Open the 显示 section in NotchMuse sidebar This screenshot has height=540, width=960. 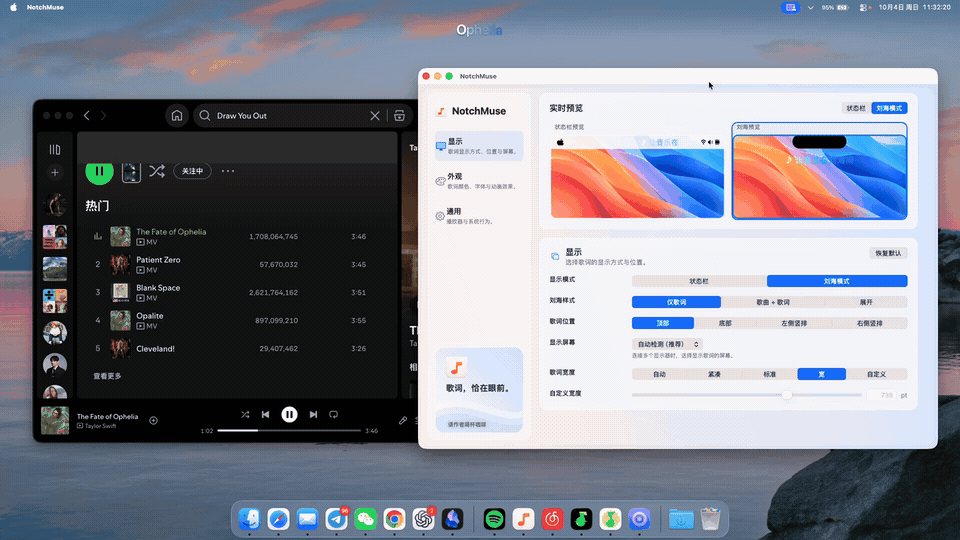[x=479, y=146]
